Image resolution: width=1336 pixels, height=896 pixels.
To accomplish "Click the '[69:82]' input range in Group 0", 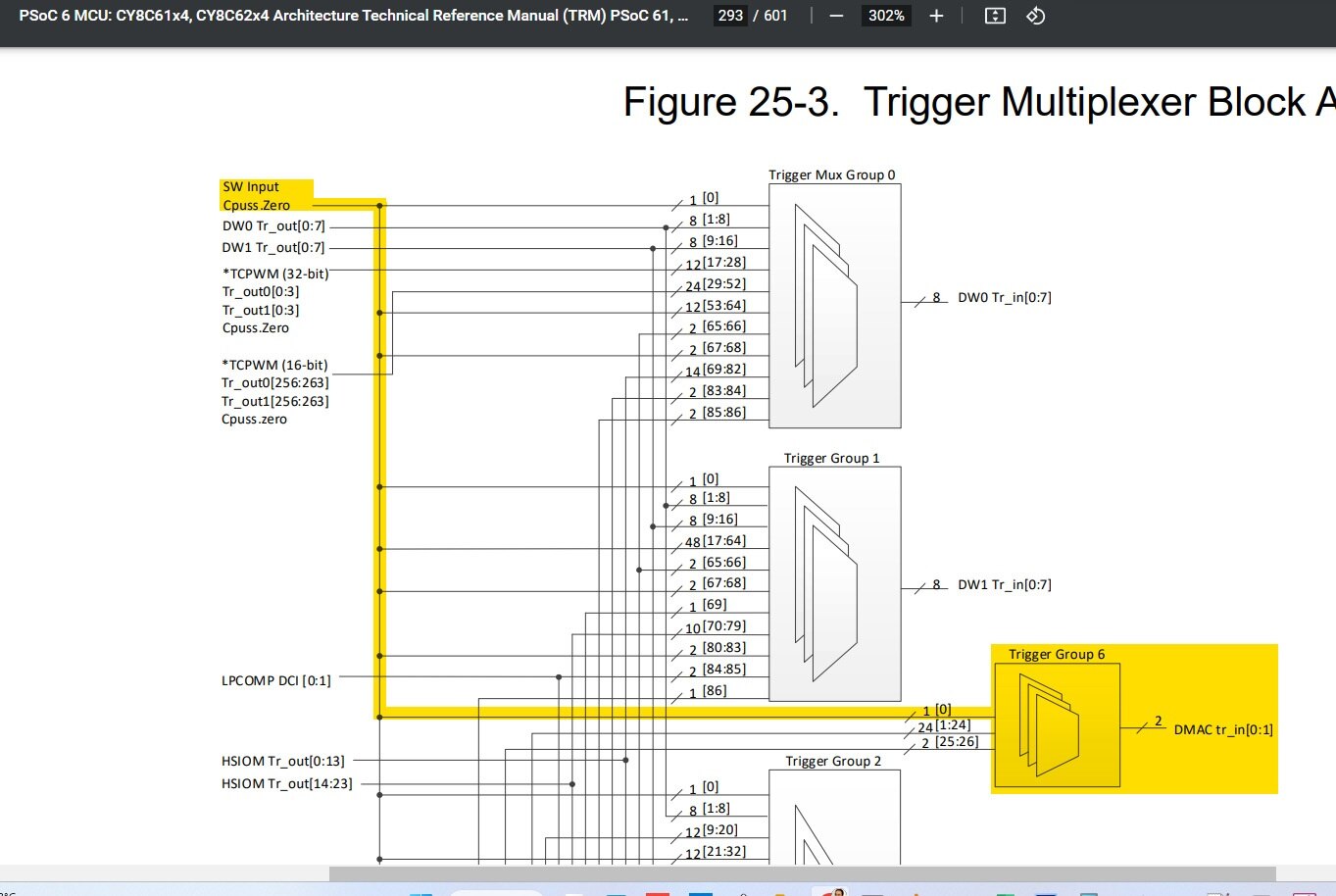I will tap(724, 370).
